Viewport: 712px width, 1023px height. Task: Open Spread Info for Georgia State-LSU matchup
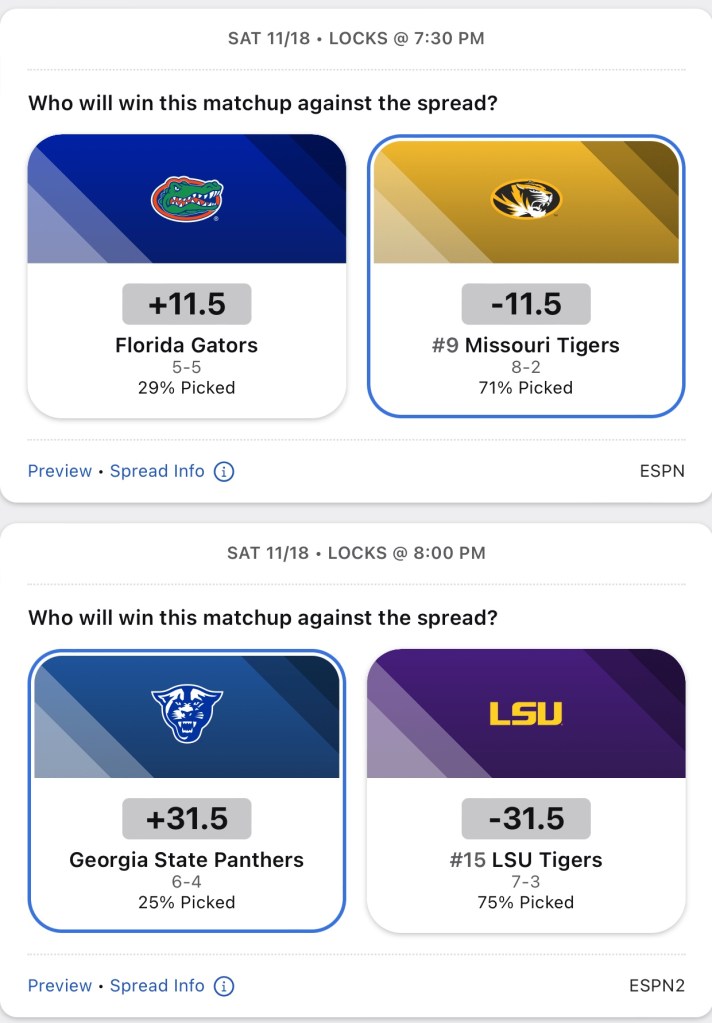157,986
